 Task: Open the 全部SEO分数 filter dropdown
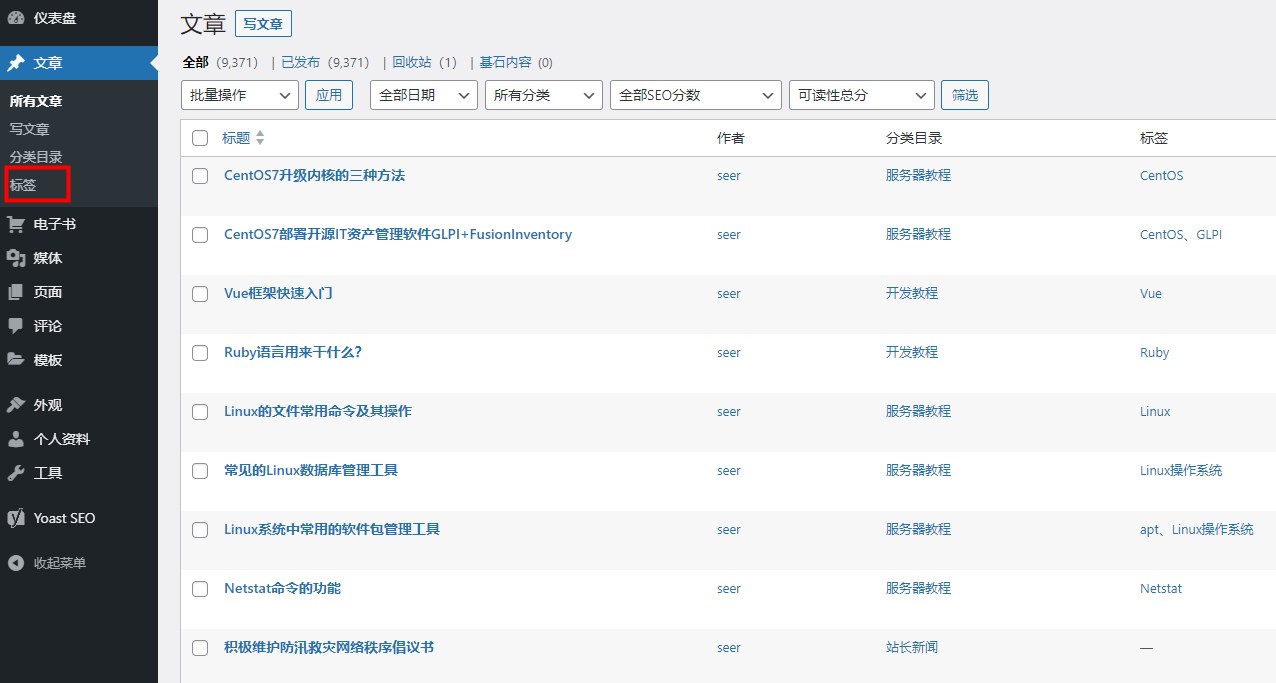tap(695, 95)
